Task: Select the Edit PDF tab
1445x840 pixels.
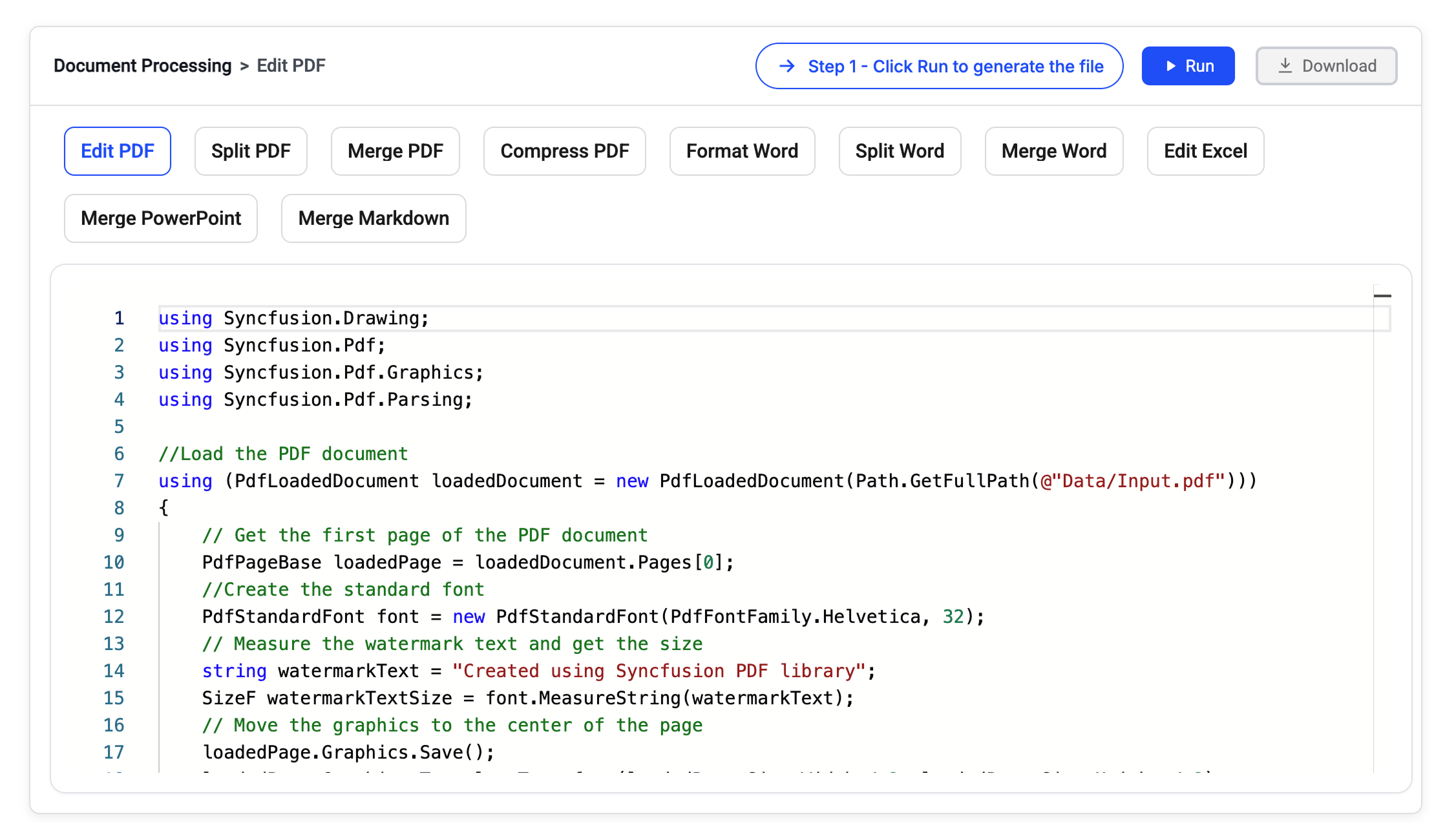Action: 118,151
